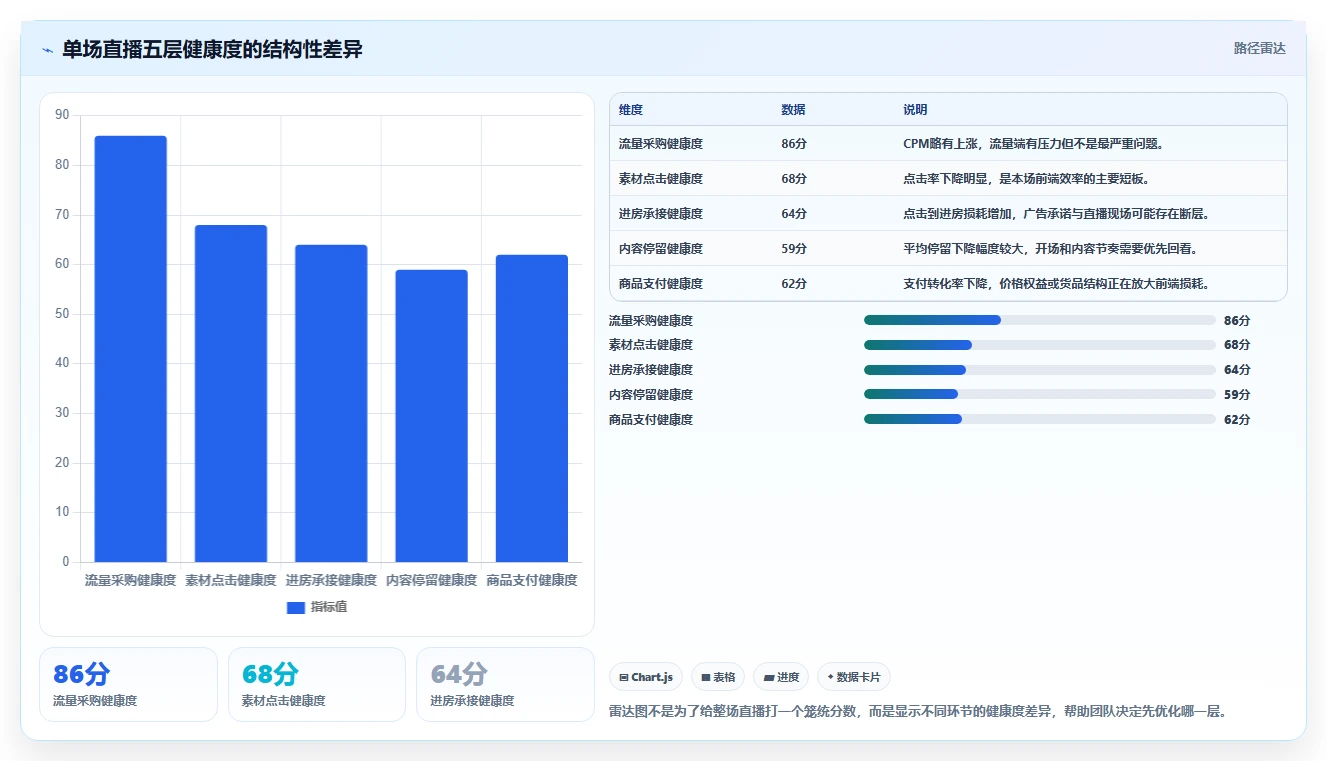Image resolution: width=1327 pixels, height=761 pixels.
Task: Click the 62分 value beside 商品支付 progress bar
Action: click(1237, 420)
